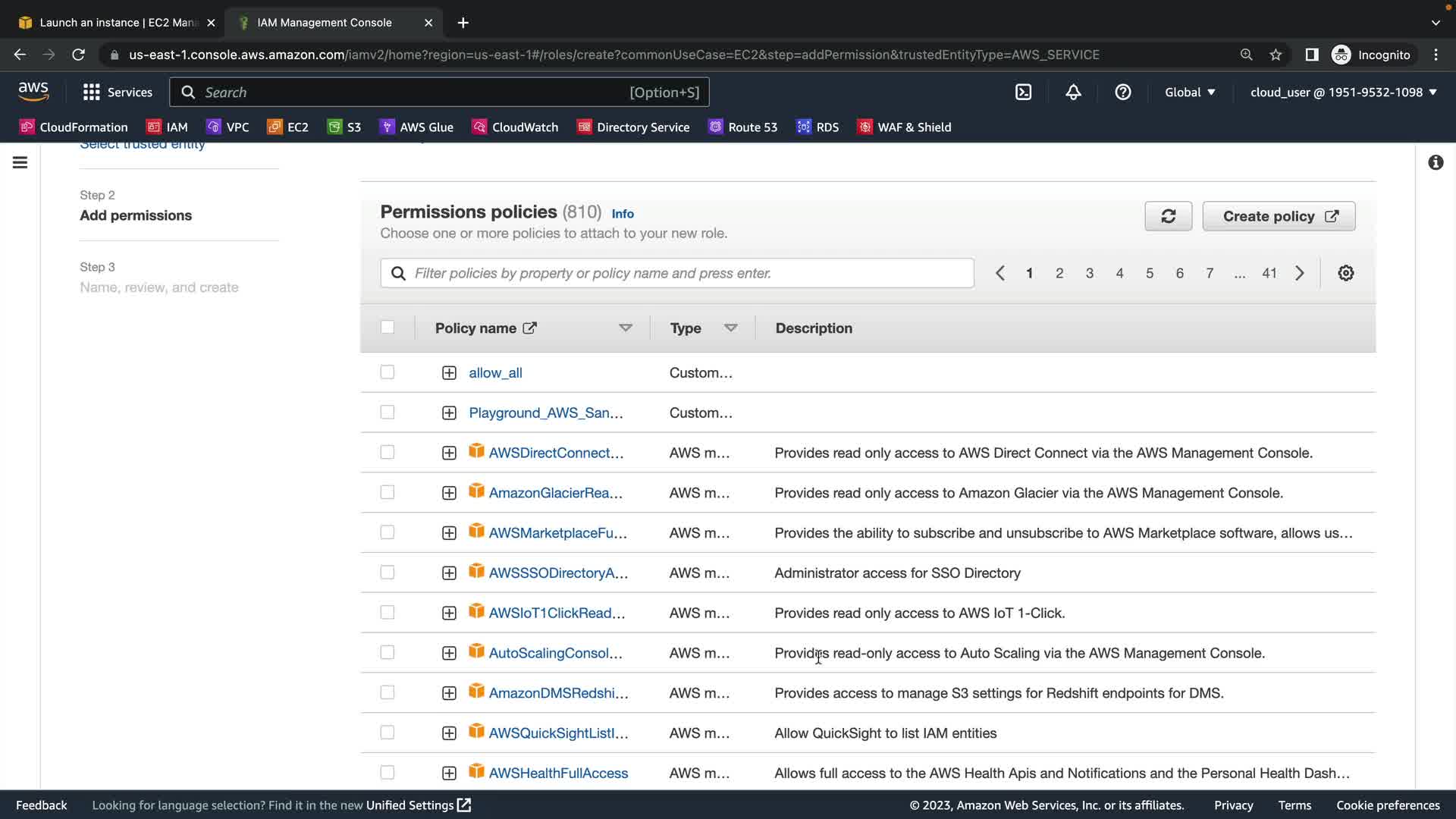Image resolution: width=1456 pixels, height=819 pixels.
Task: Check the allow_all policy checkbox
Action: coord(388,372)
